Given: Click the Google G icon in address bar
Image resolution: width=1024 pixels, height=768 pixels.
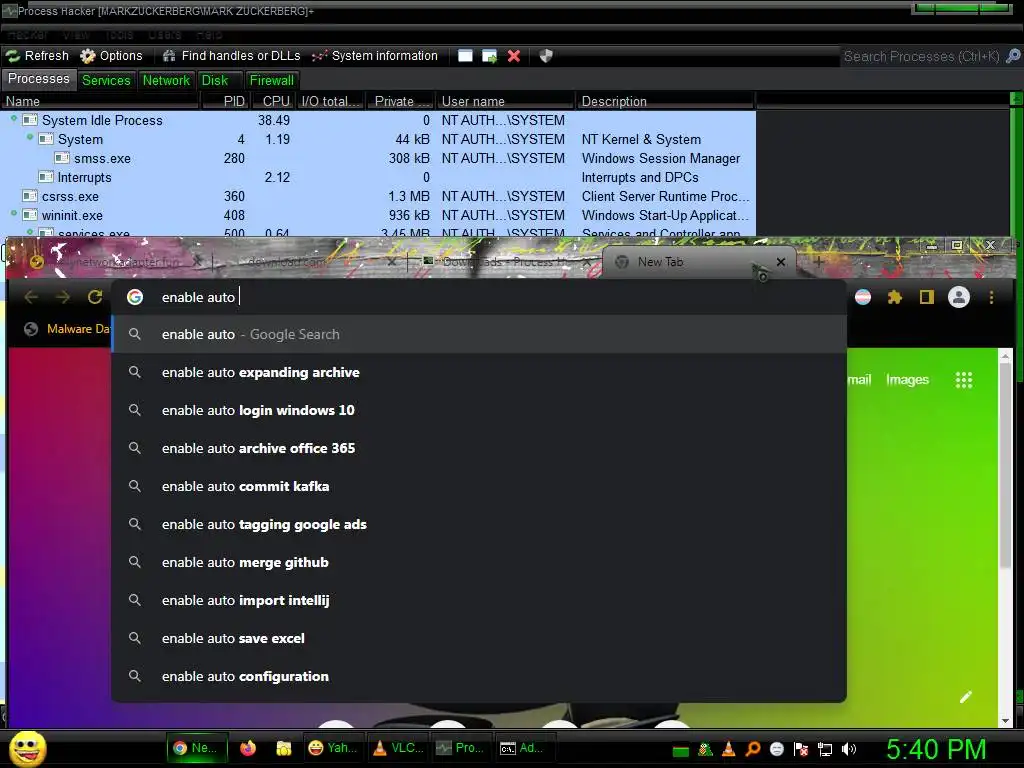Looking at the screenshot, I should (x=135, y=297).
